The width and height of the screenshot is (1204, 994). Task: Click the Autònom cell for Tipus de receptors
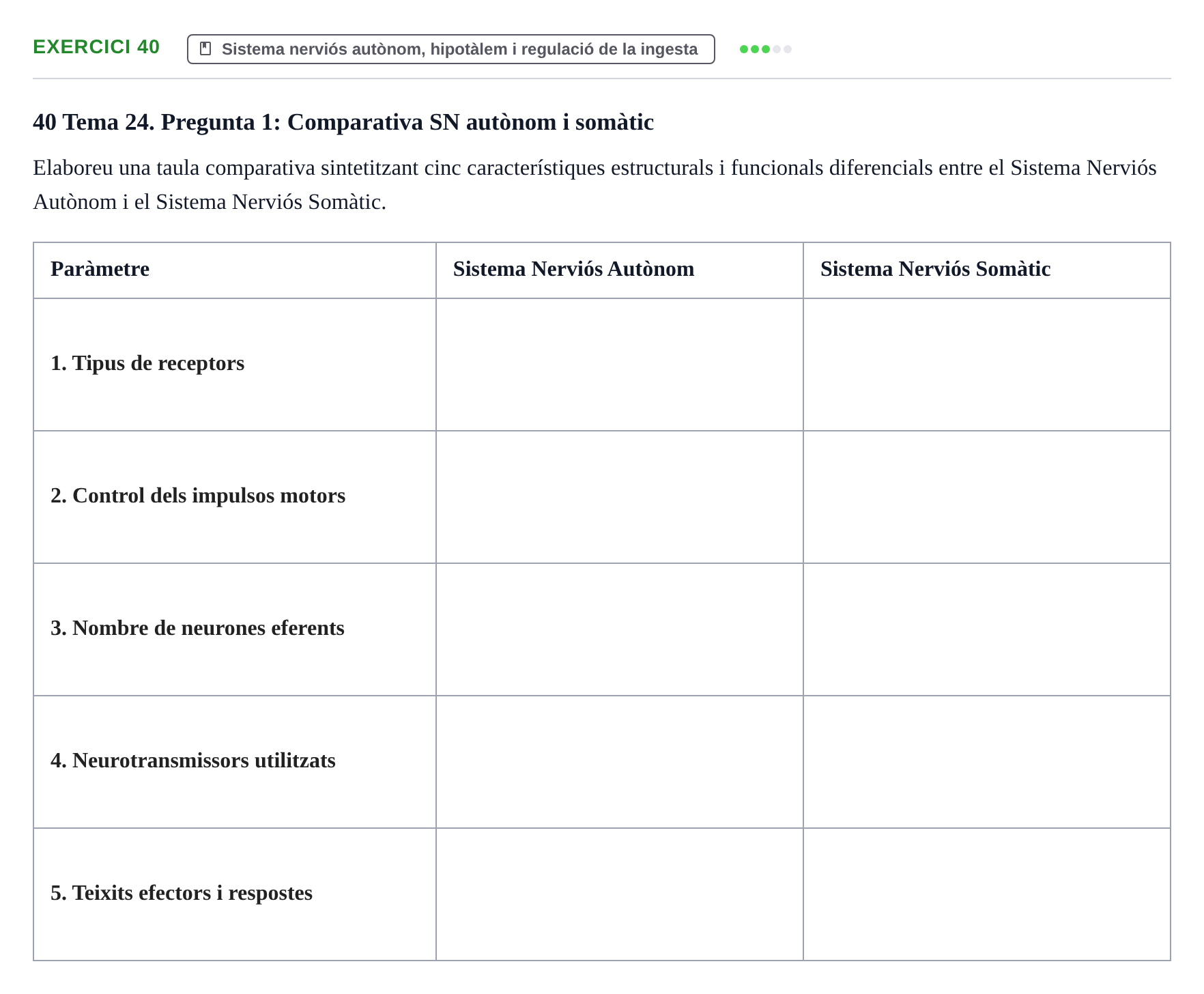pos(620,365)
